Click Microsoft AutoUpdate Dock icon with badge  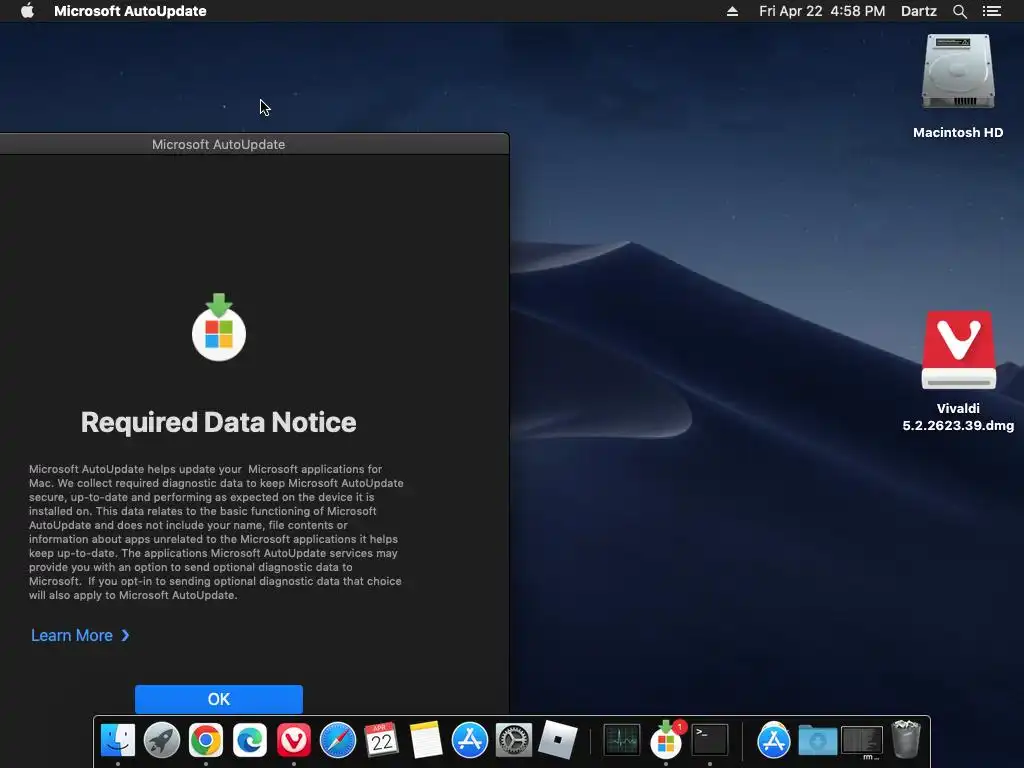click(665, 741)
